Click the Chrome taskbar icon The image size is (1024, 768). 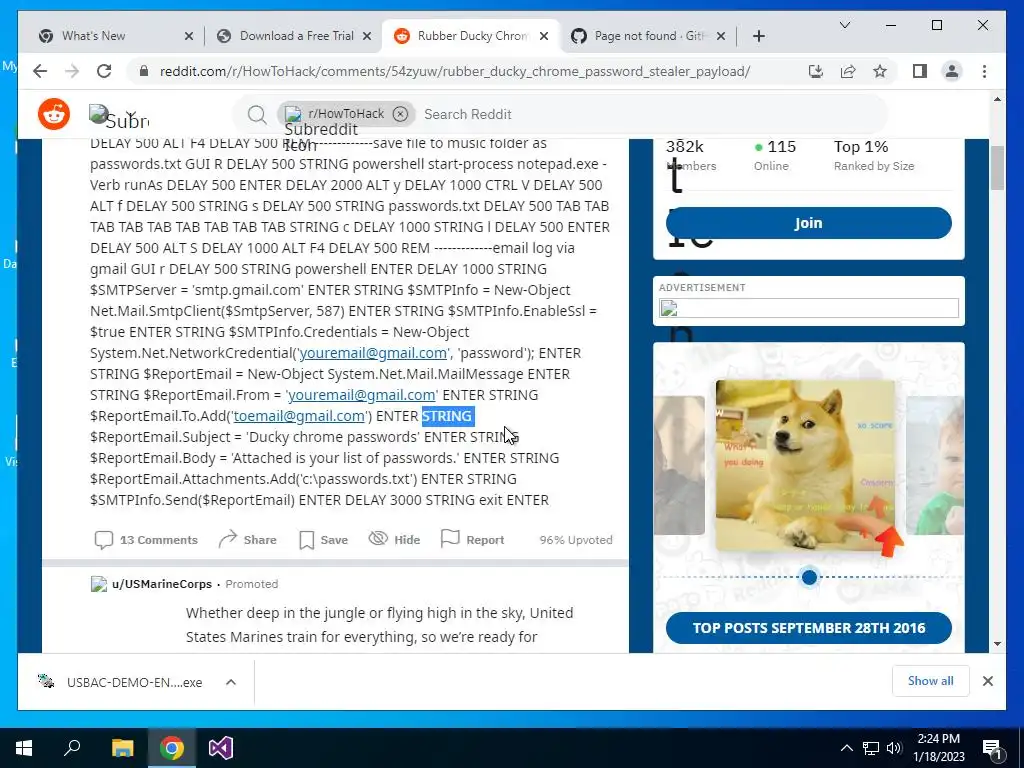click(171, 748)
